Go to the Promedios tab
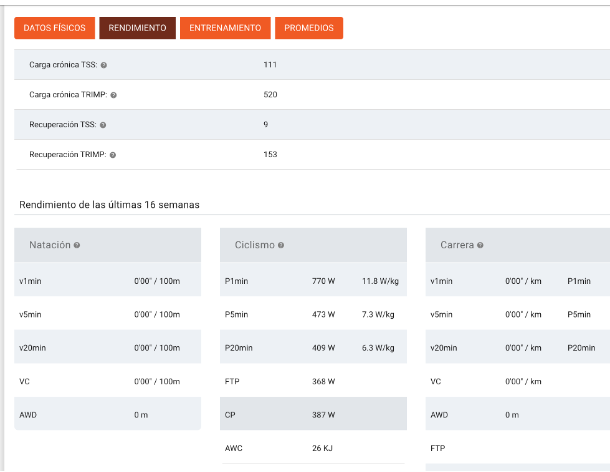610x472 pixels. (x=309, y=28)
